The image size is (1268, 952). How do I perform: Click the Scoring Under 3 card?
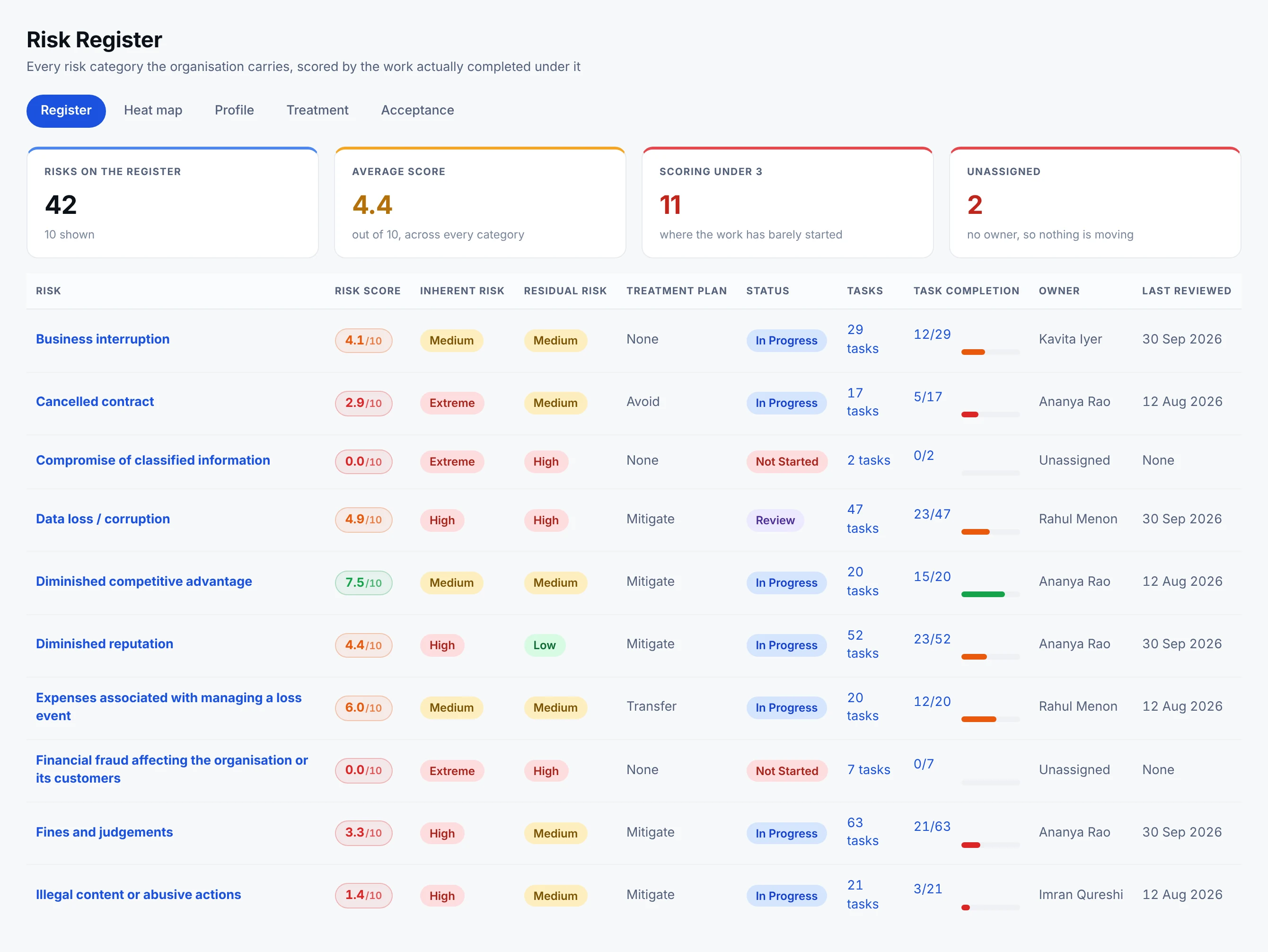pyautogui.click(x=788, y=203)
